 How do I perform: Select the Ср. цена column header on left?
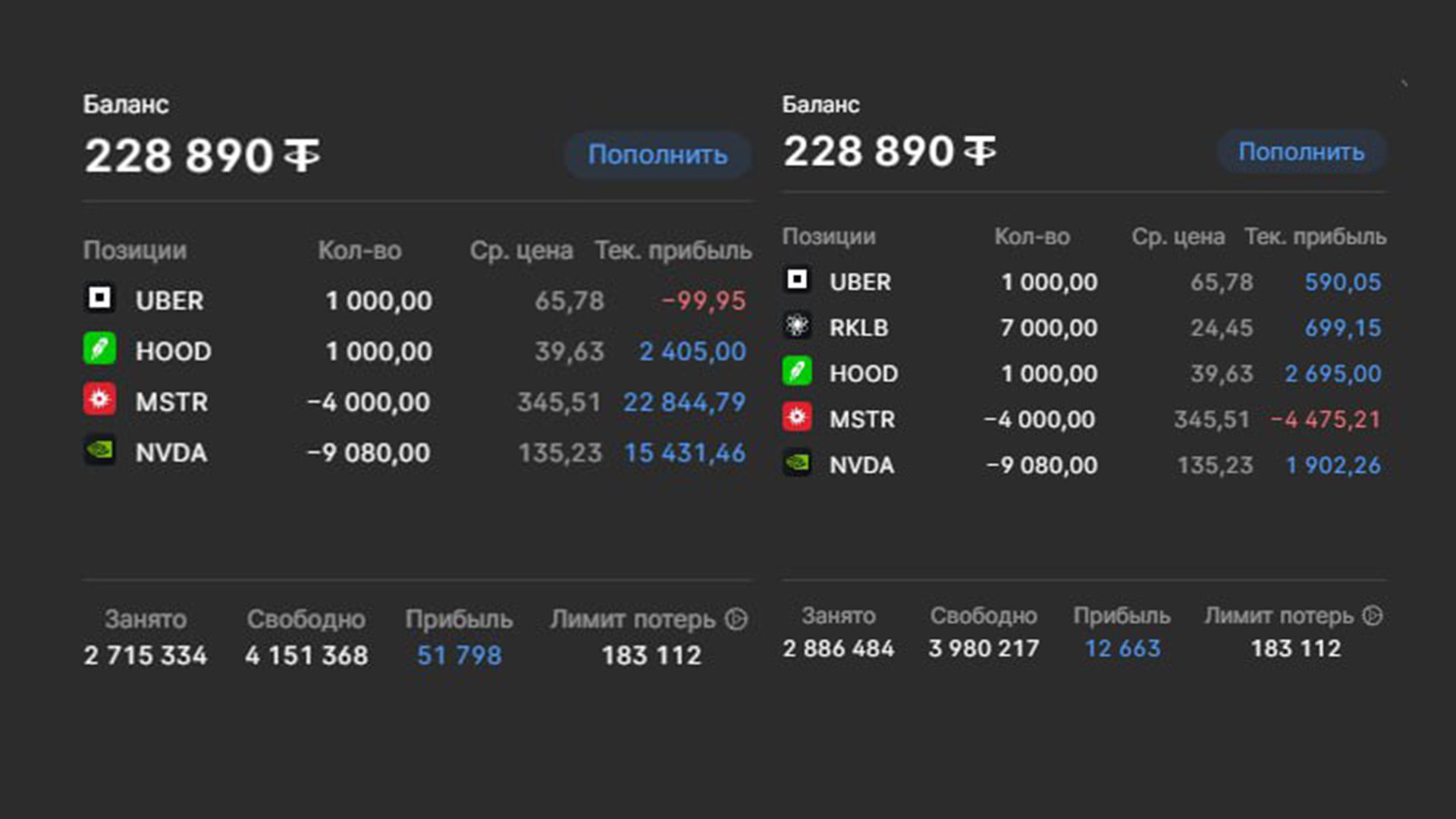coord(521,250)
